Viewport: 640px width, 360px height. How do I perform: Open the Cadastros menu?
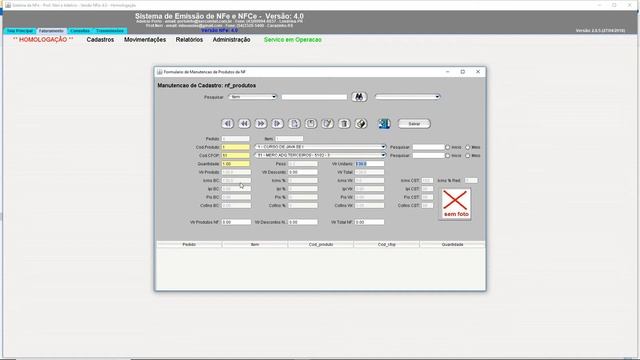pos(100,40)
